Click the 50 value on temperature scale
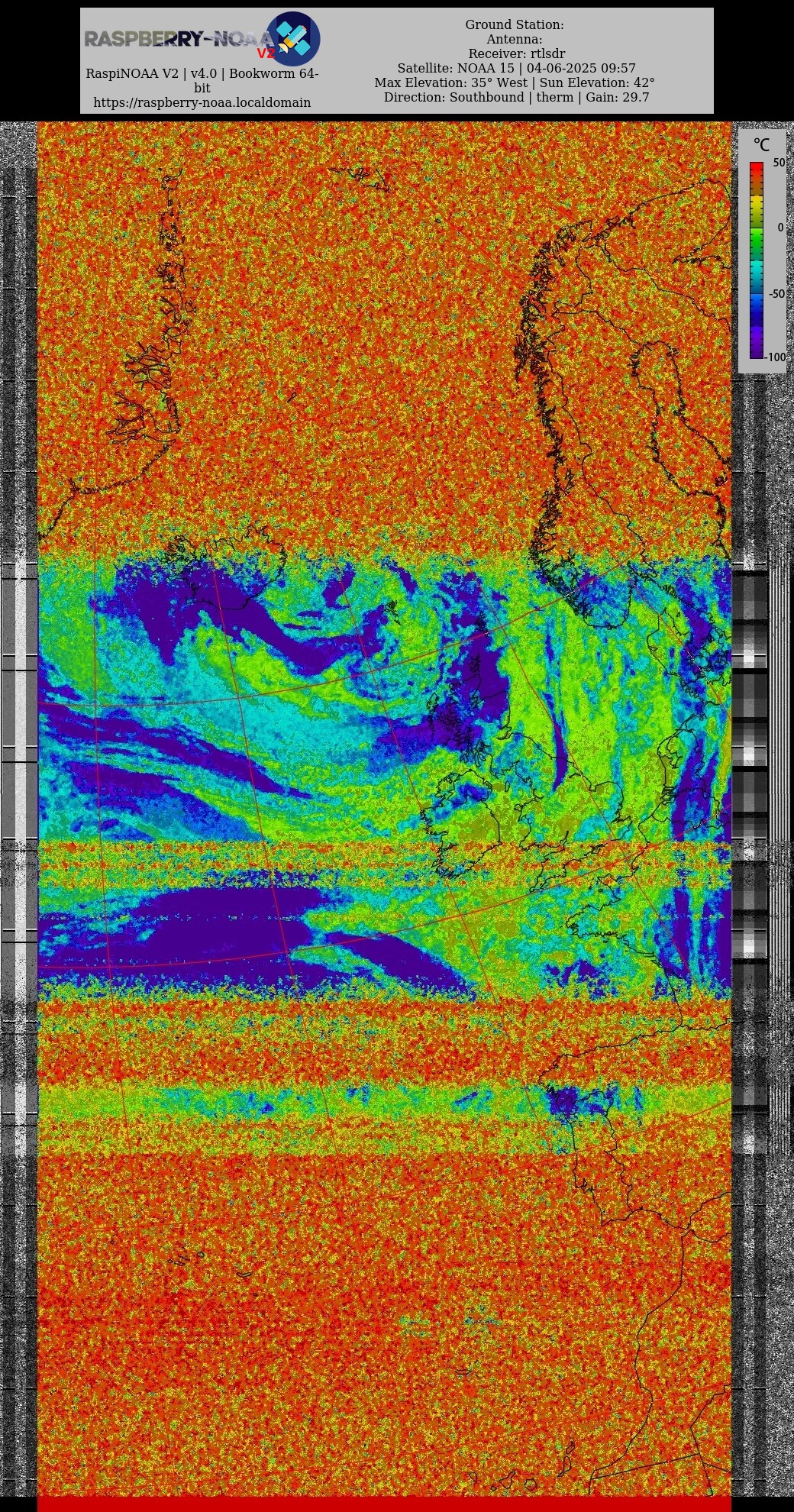 click(x=779, y=163)
